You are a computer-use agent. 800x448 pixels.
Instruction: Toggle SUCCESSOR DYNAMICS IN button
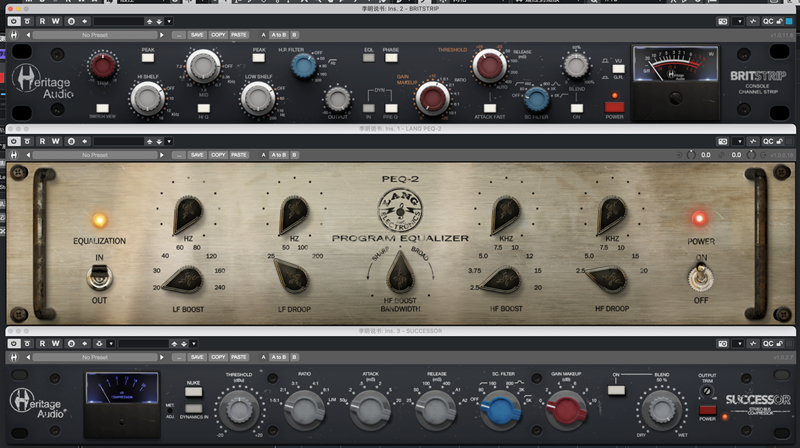(x=193, y=408)
